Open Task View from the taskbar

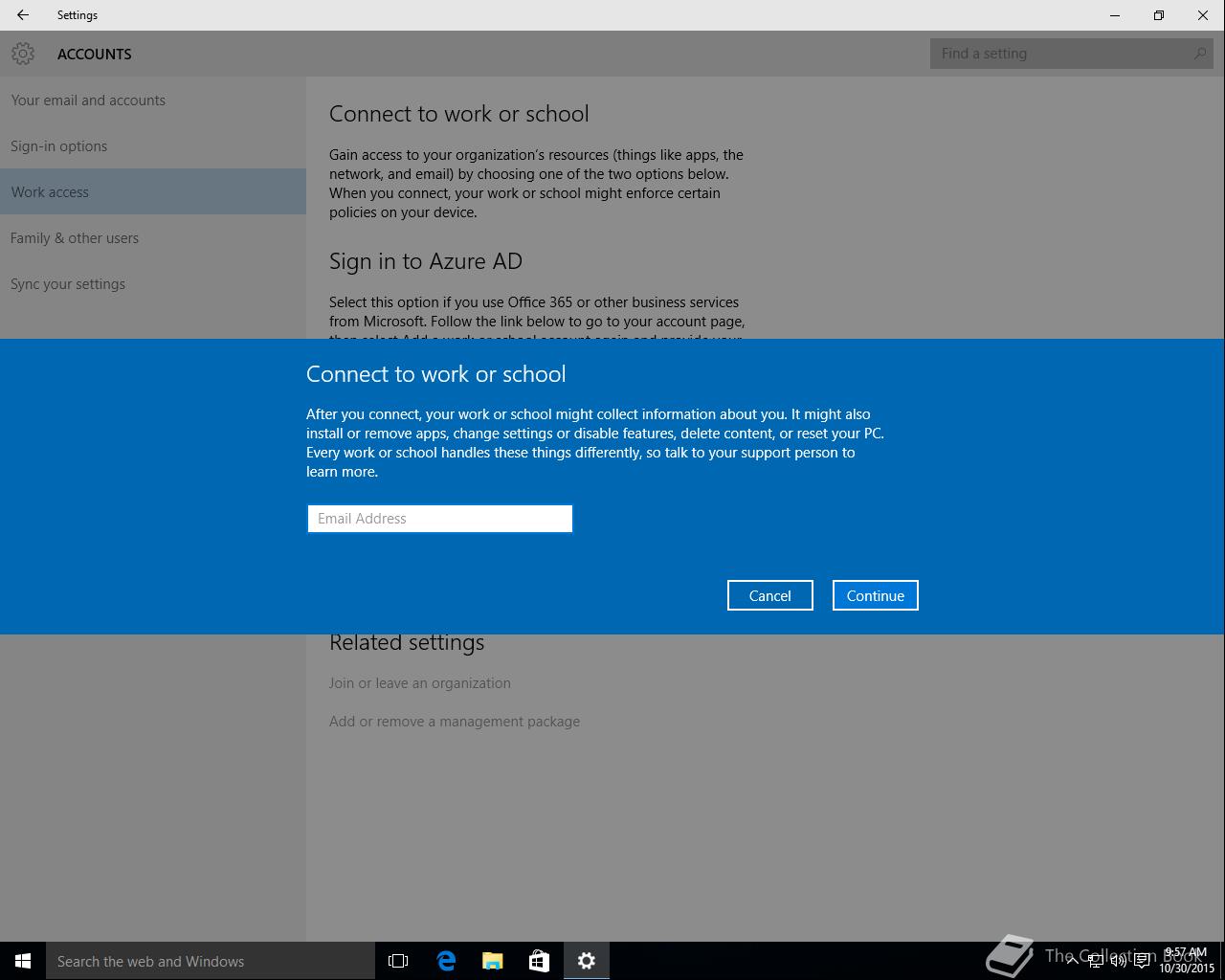click(398, 961)
